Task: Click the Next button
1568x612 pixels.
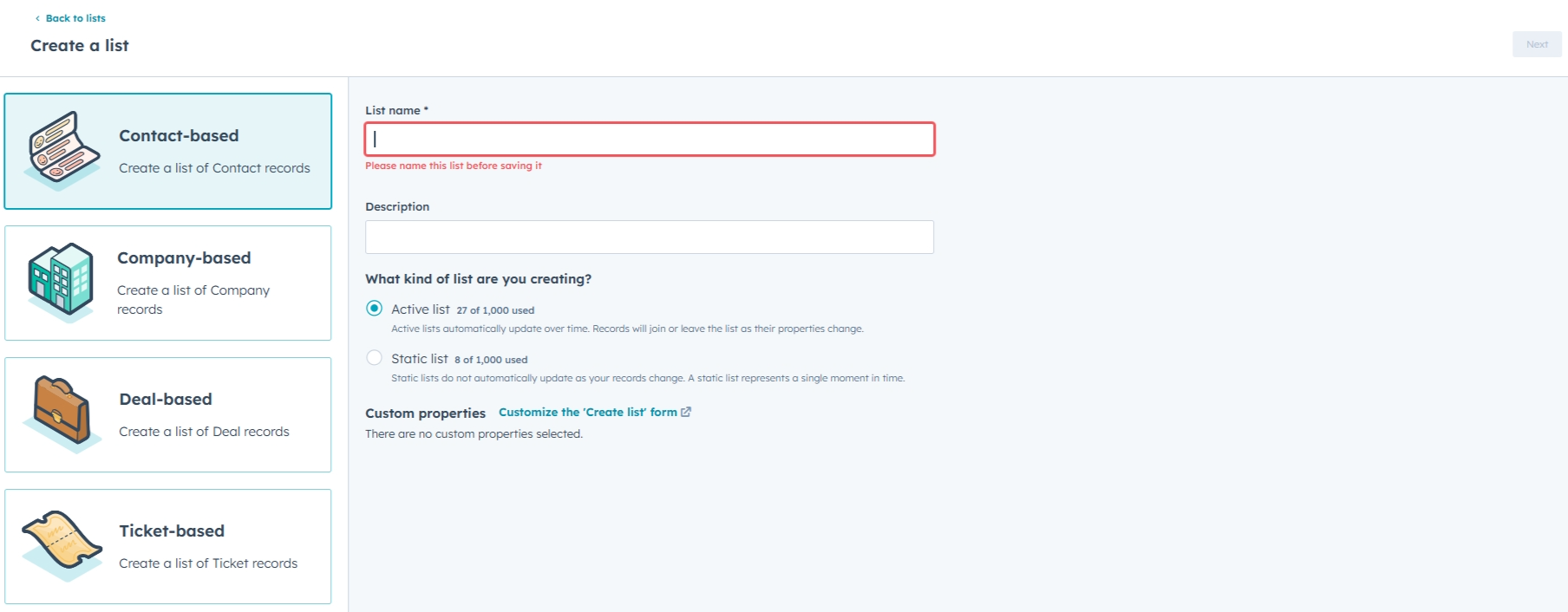Action: (1537, 44)
